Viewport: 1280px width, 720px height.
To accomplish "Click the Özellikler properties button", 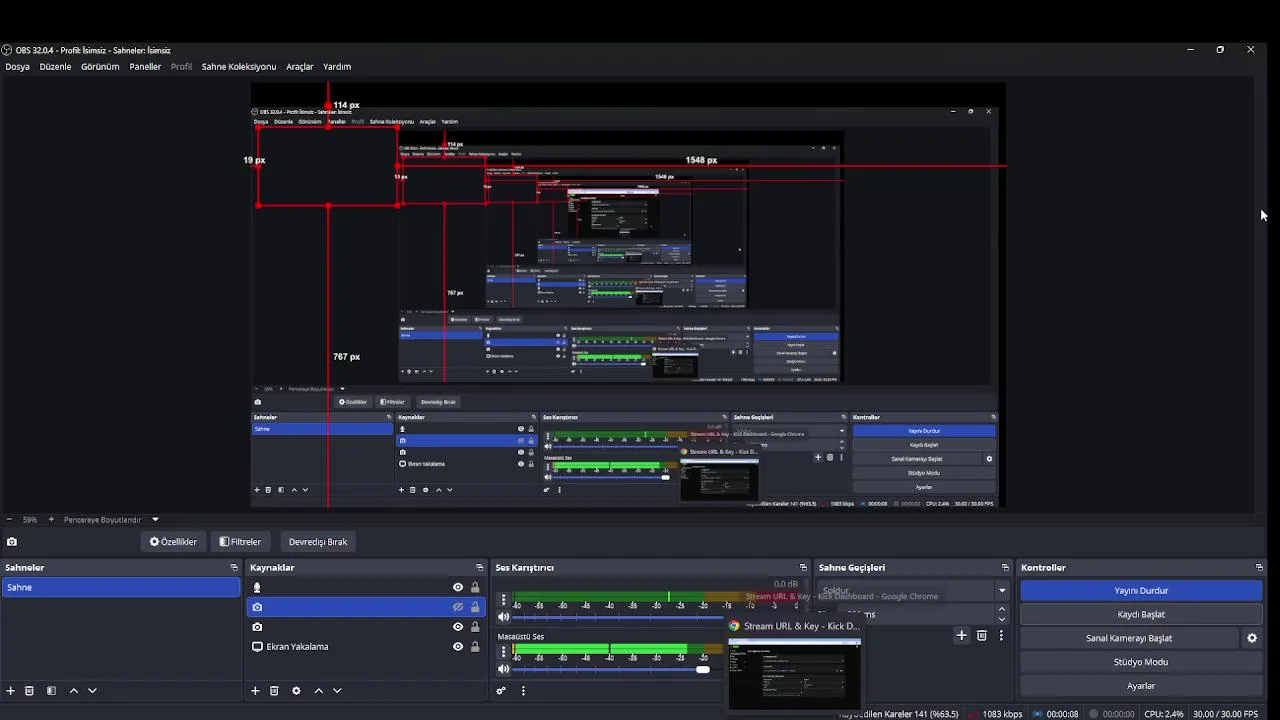I will (173, 542).
